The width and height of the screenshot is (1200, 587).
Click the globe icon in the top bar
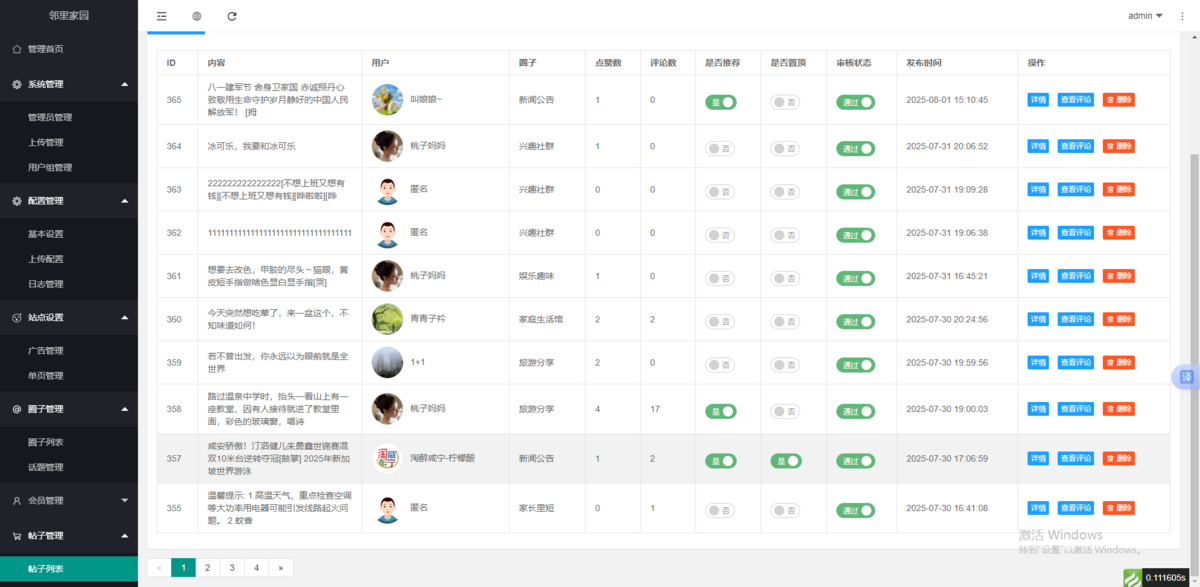tap(197, 16)
